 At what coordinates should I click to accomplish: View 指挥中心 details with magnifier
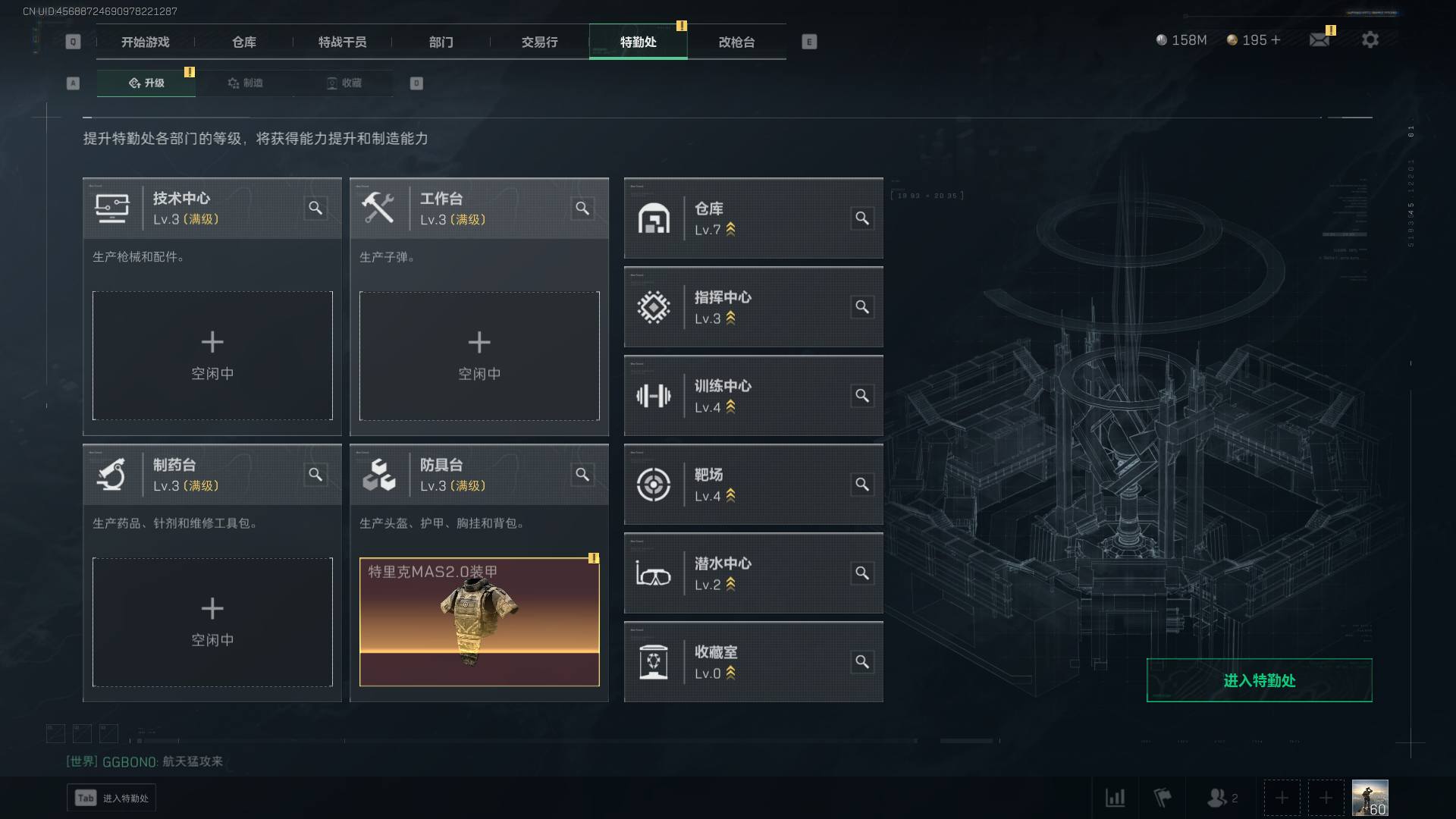coord(862,307)
